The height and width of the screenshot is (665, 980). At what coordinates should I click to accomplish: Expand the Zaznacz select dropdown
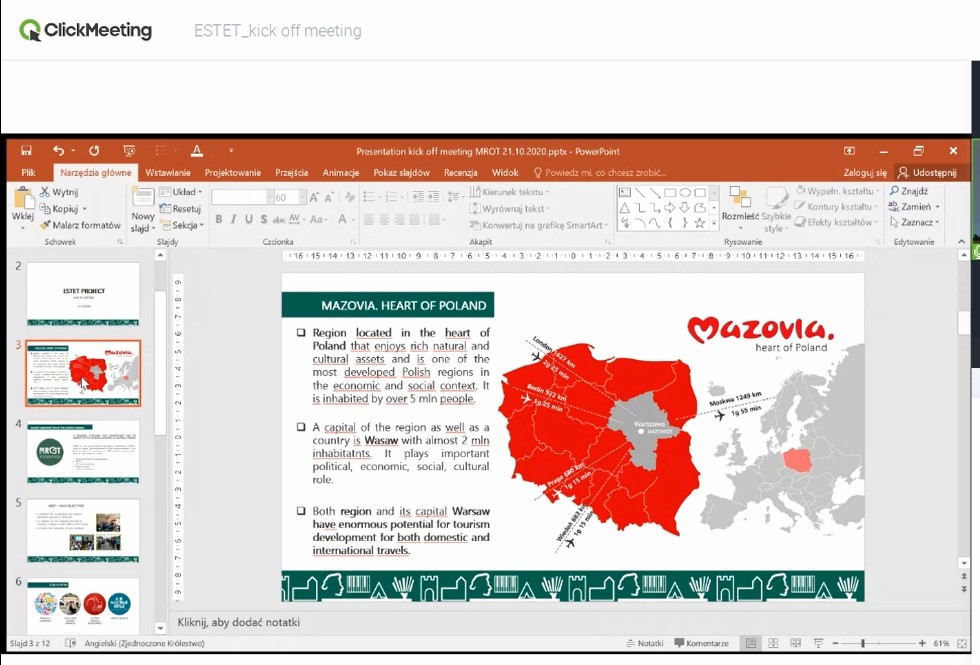tap(914, 222)
